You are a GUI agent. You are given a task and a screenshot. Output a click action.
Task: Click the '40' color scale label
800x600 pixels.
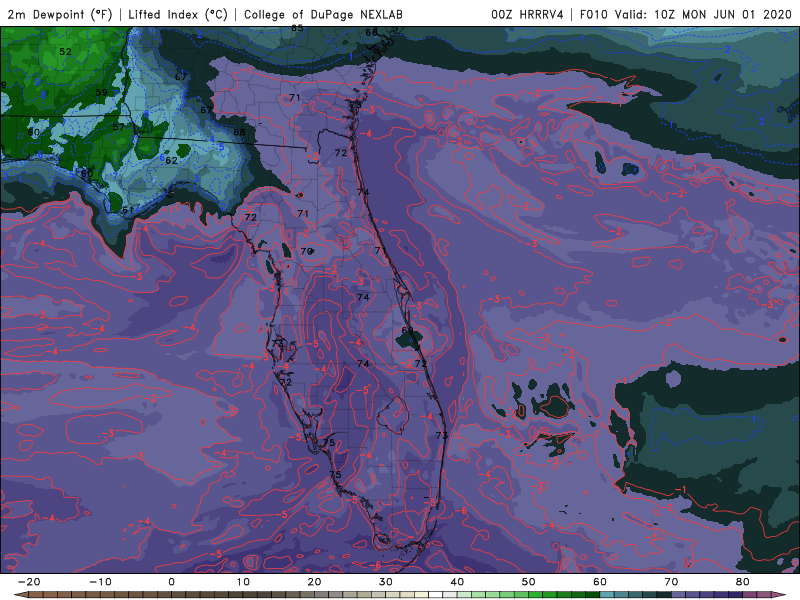point(457,582)
